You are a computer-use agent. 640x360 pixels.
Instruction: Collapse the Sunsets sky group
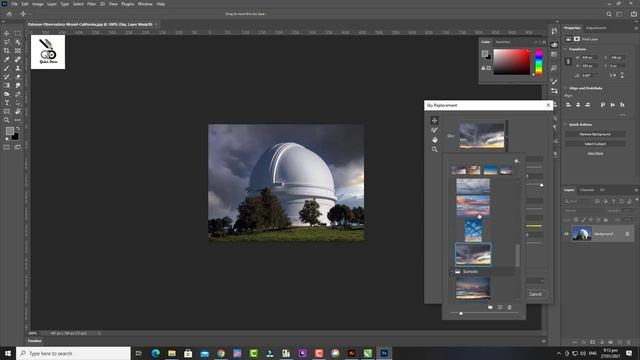pyautogui.click(x=452, y=271)
